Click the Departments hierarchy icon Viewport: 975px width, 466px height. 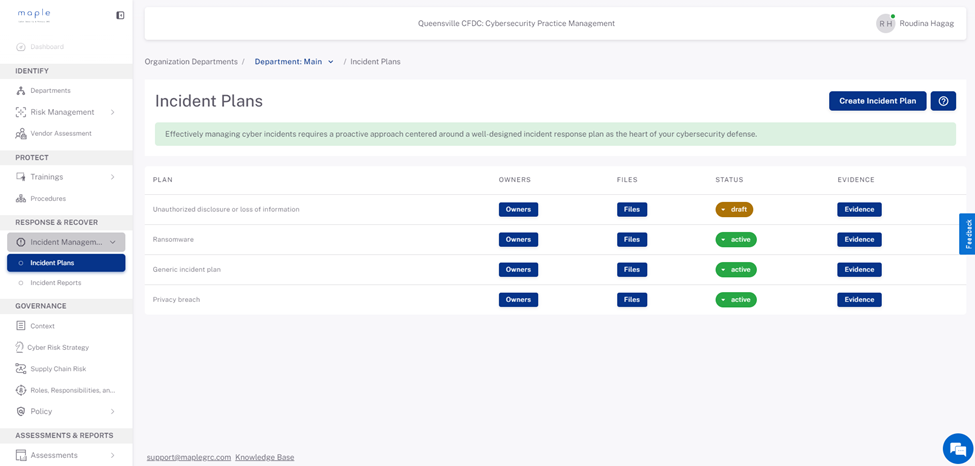21,91
